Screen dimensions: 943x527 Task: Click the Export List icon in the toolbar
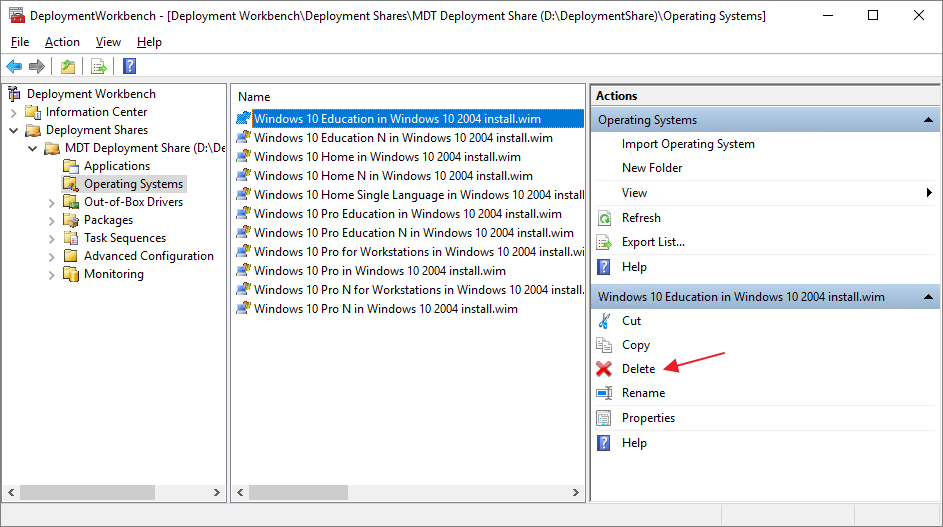tap(98, 67)
